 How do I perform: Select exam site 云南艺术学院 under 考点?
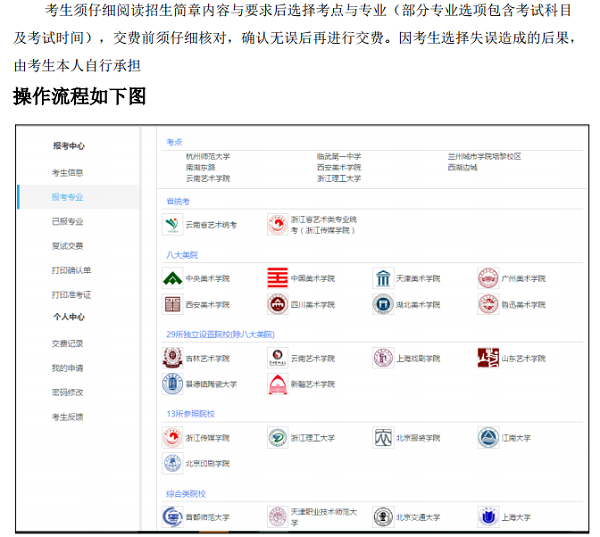click(208, 178)
